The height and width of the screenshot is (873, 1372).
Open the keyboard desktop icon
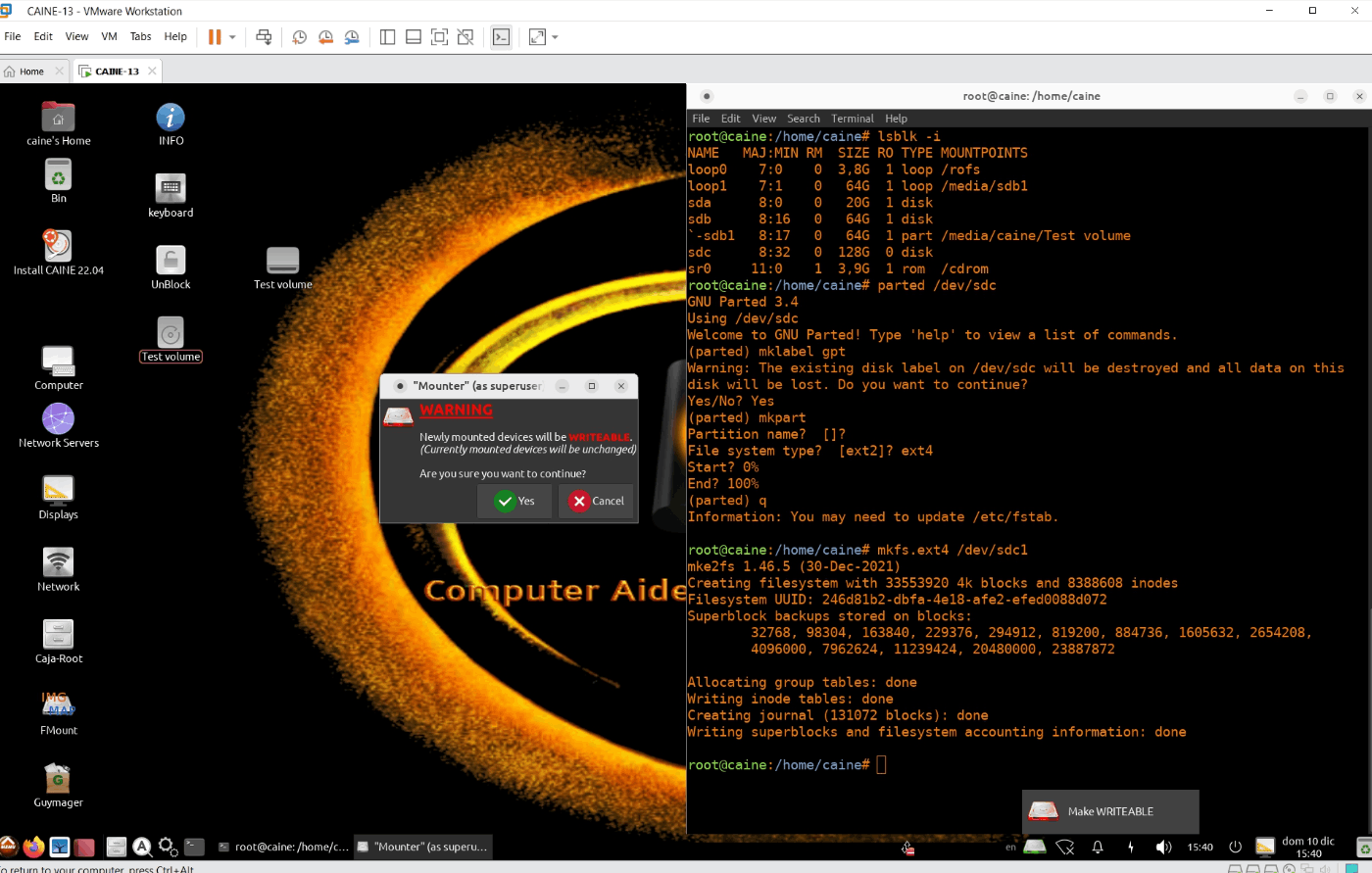[x=171, y=196]
